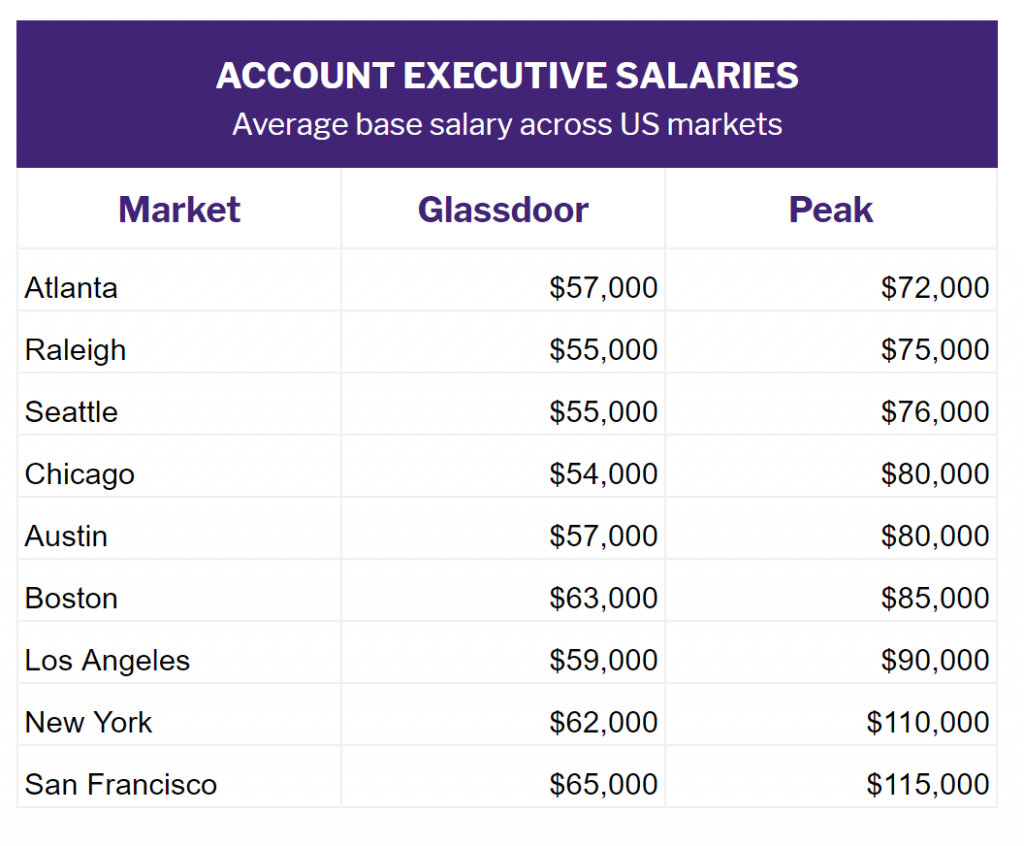1024x846 pixels.
Task: Click Atlanta's $72,000 Peak salary
Action: point(935,288)
